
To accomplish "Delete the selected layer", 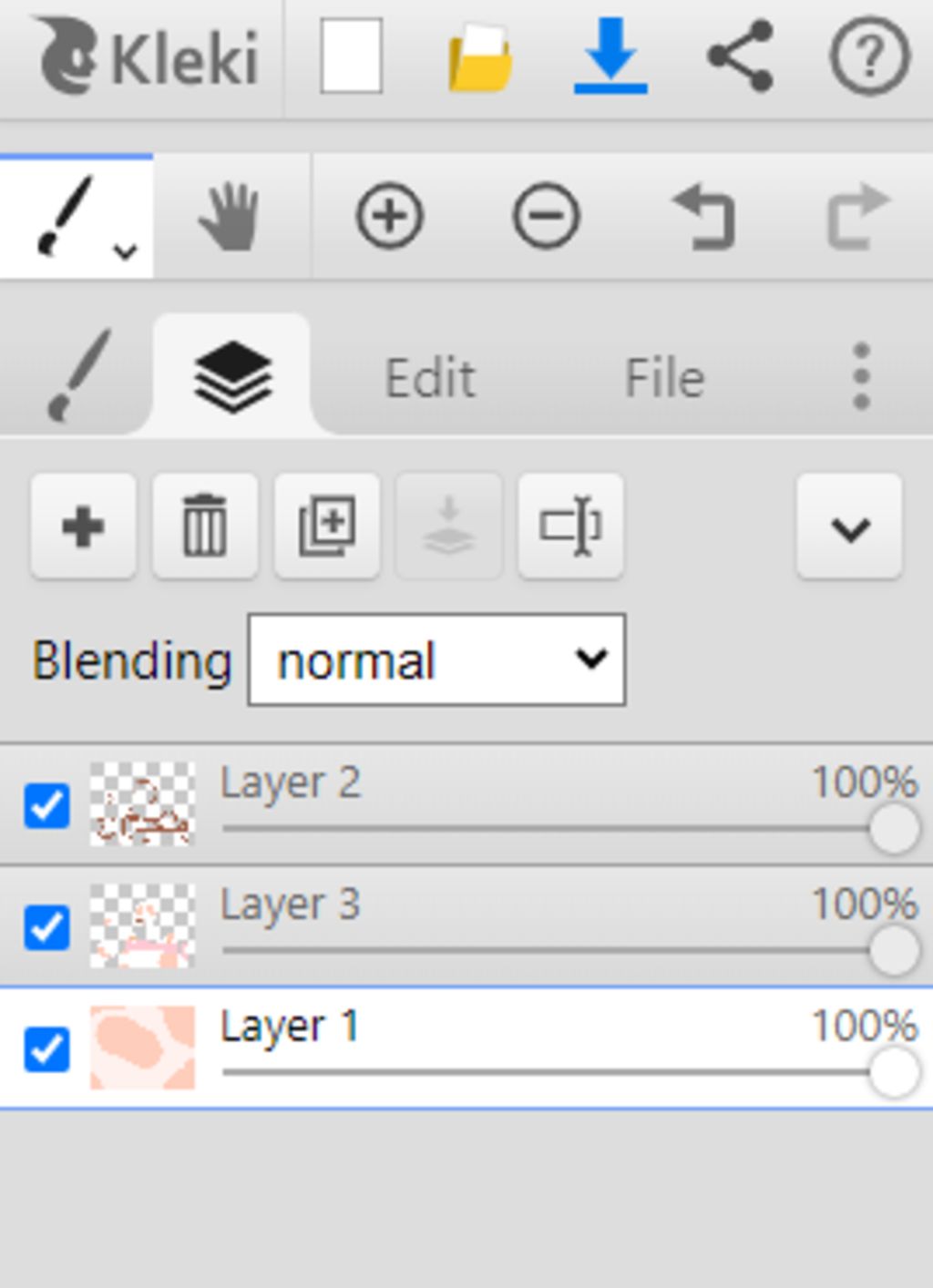I will point(205,526).
